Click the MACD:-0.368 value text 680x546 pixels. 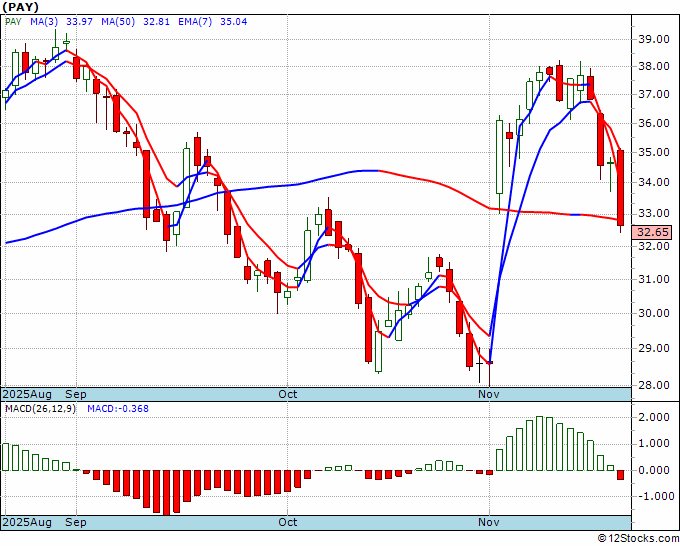point(118,409)
